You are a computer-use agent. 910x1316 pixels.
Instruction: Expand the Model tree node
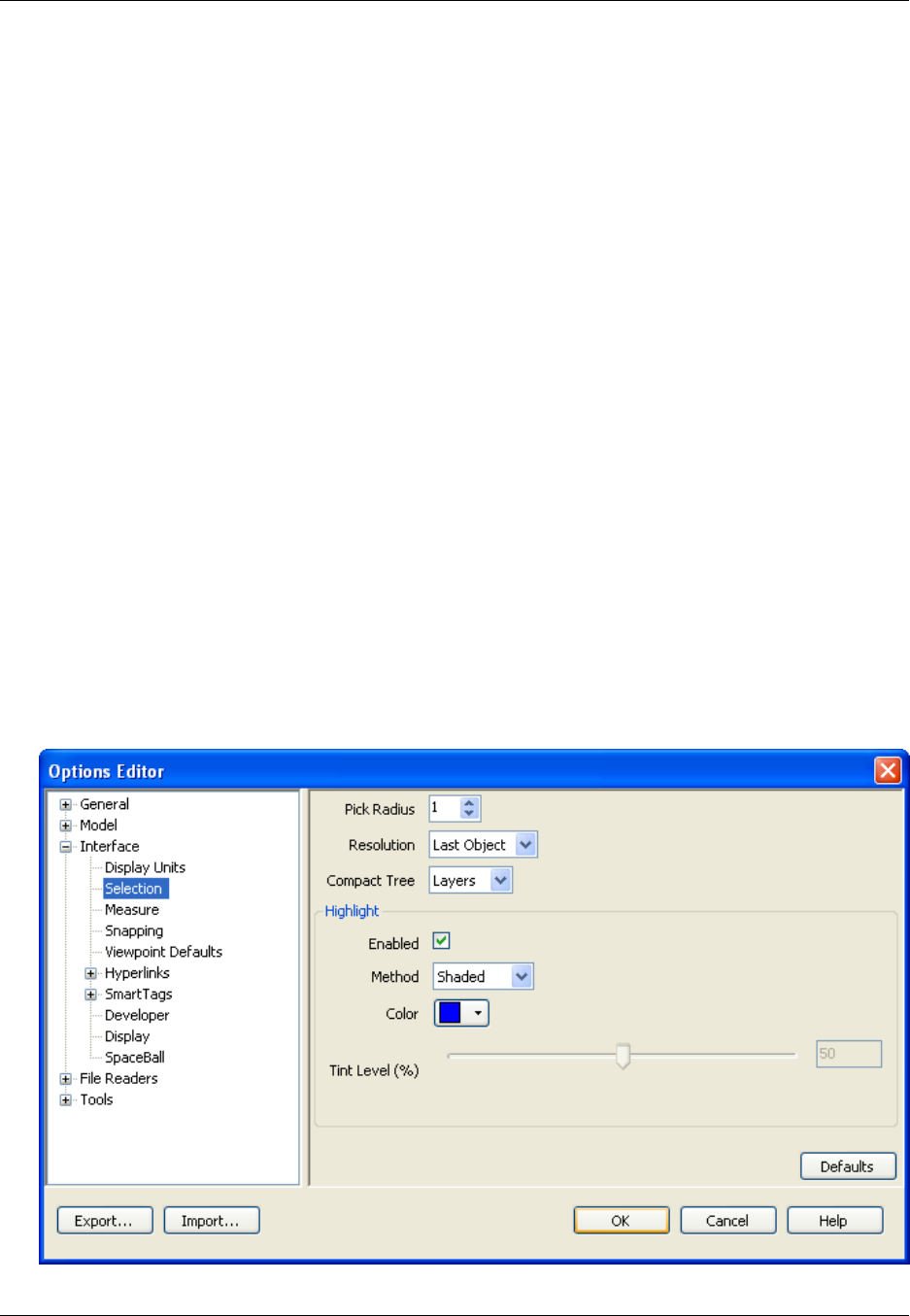pos(65,826)
